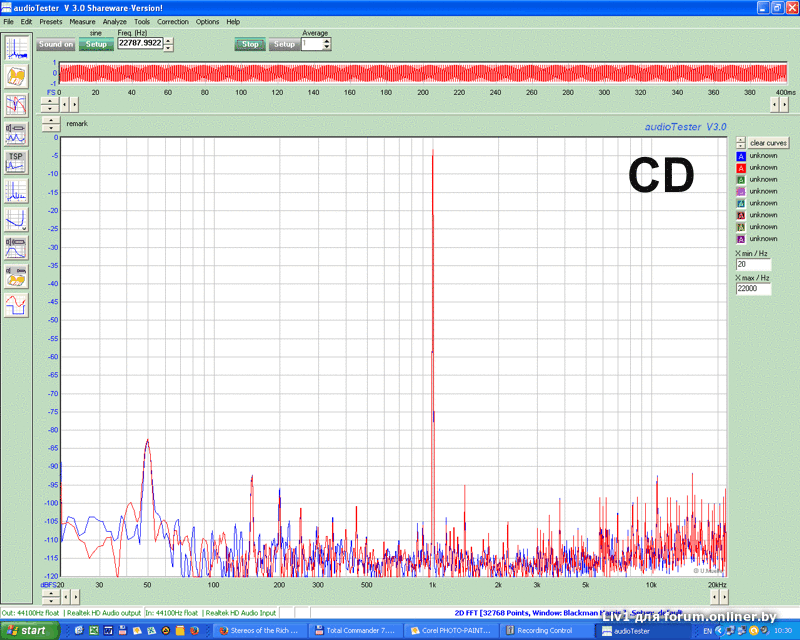The image size is (800, 640).
Task: Select the square wave oscilloscope icon at sidebar bottom
Action: pos(17,305)
